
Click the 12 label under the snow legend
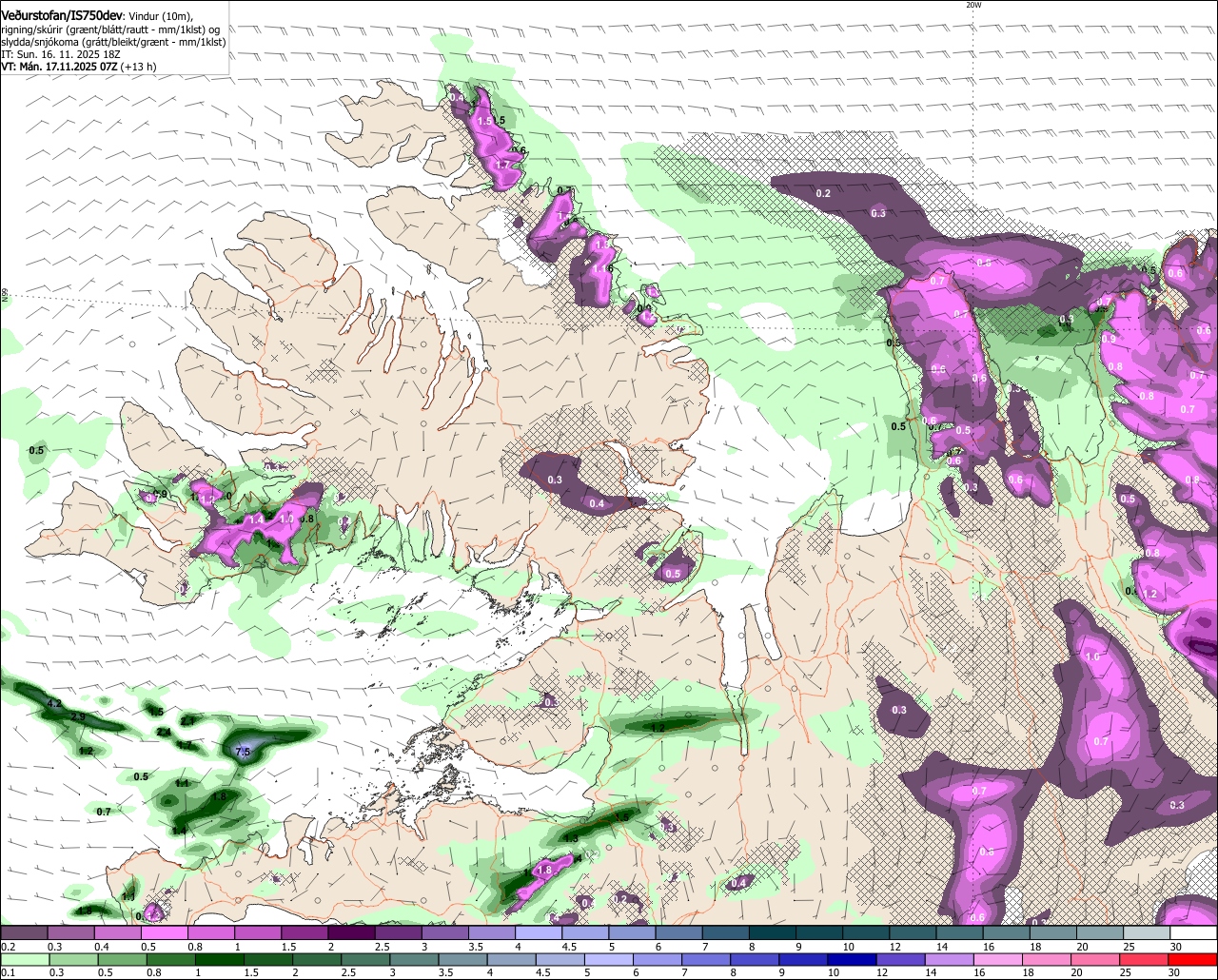pyautogui.click(x=895, y=947)
